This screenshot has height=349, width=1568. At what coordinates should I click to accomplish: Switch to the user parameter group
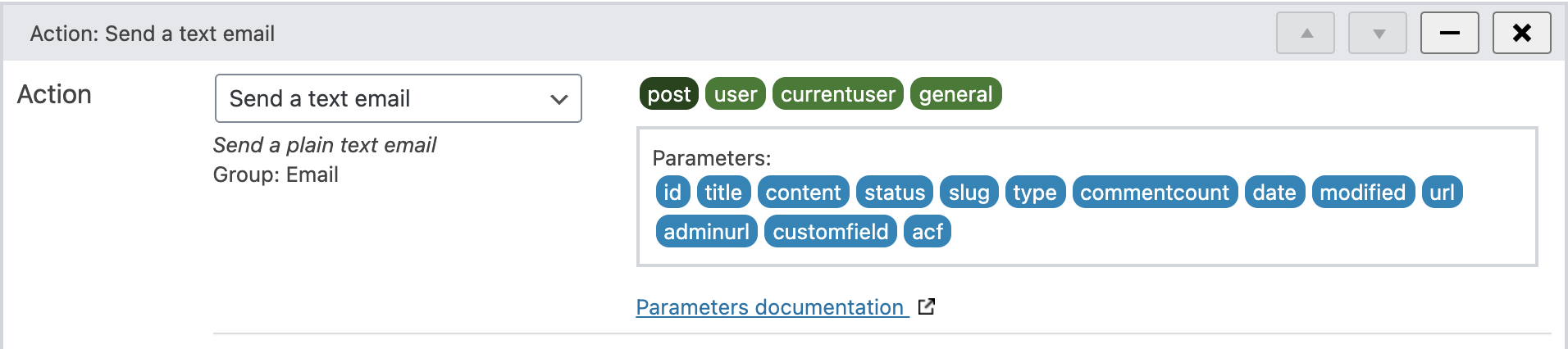(x=735, y=94)
